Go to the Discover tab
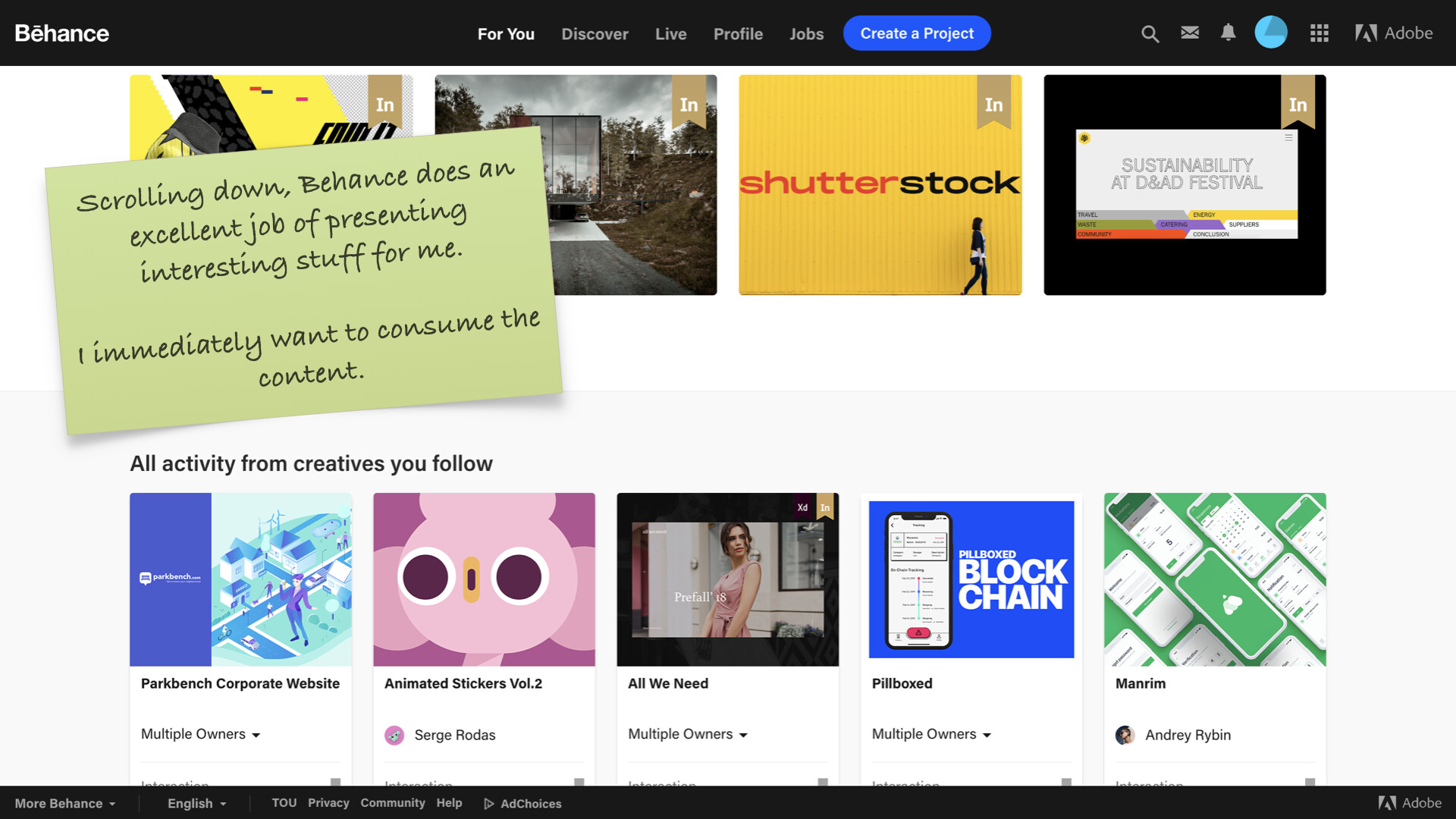The width and height of the screenshot is (1456, 819). tap(595, 34)
